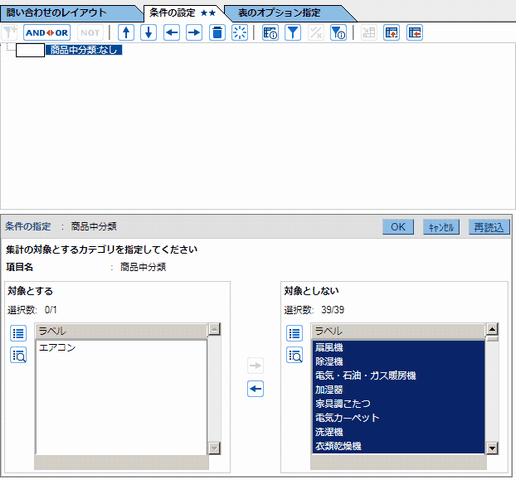Image resolution: width=516 pixels, height=480 pixels.
Task: Click the trash delete icon in toolbar
Action: 217,33
